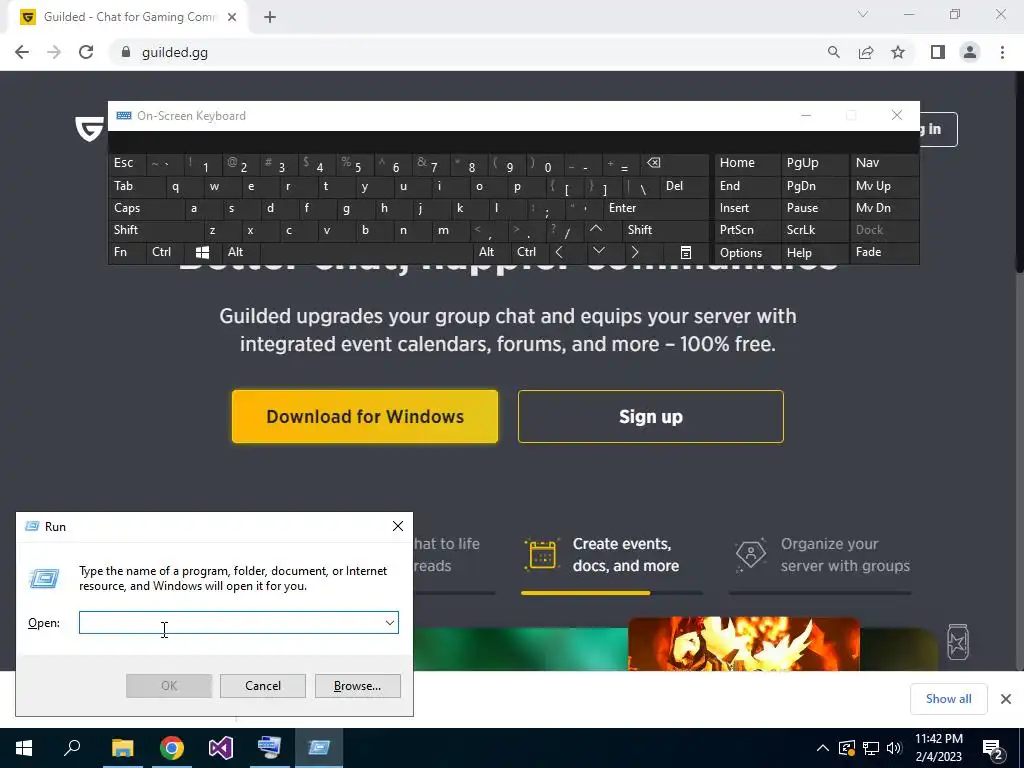Open a new Chrome tab
The height and width of the screenshot is (768, 1024).
tap(270, 17)
